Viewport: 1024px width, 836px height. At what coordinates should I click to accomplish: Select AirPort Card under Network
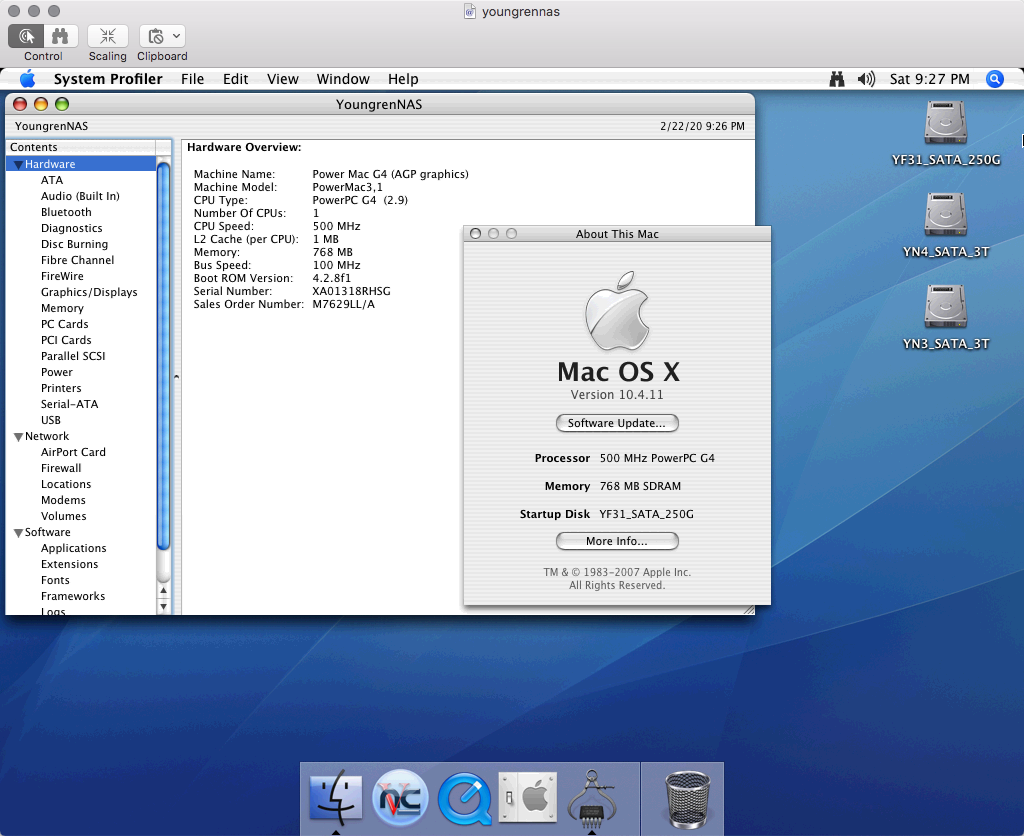pyautogui.click(x=73, y=452)
